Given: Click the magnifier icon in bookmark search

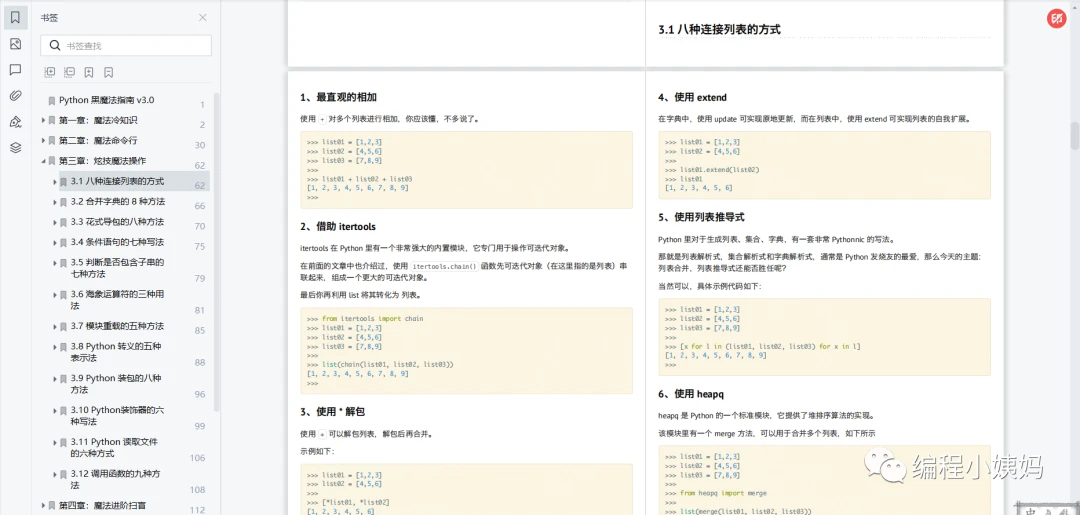Looking at the screenshot, I should [x=54, y=46].
